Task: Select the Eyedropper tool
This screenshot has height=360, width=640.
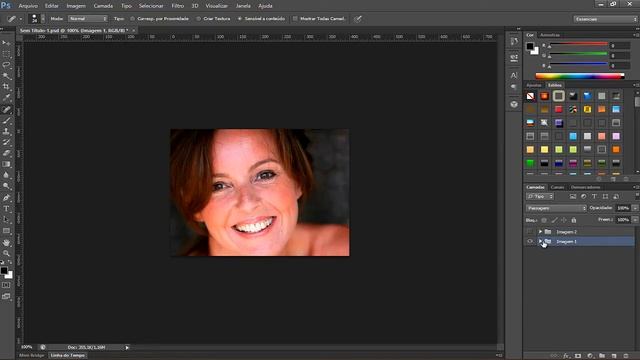Action: tap(6, 98)
